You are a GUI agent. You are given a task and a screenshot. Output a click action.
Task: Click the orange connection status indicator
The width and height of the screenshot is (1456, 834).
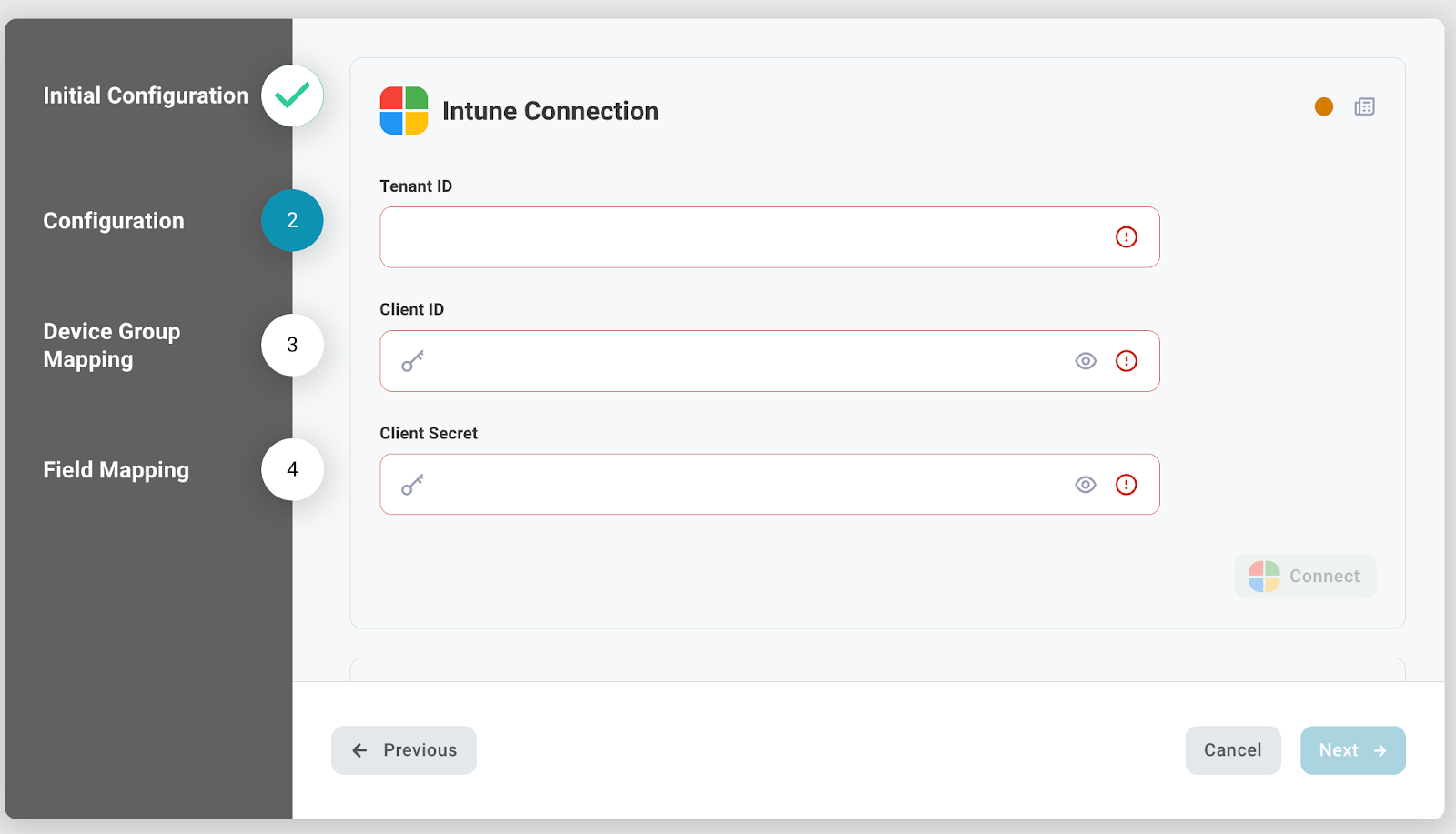[1324, 107]
